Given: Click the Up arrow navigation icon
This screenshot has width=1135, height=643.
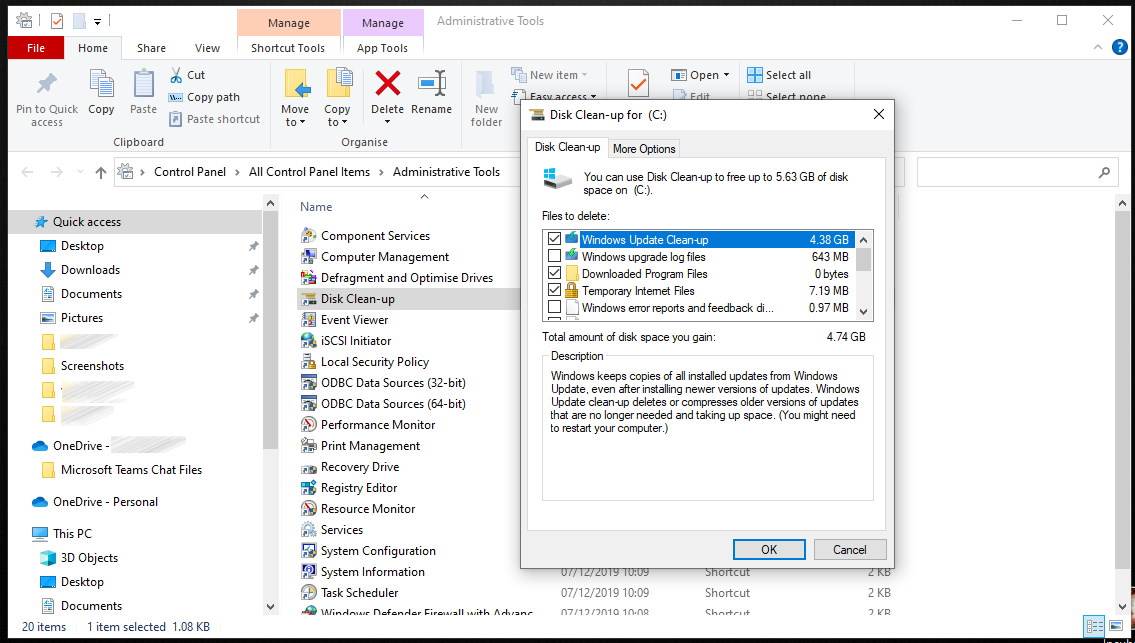Looking at the screenshot, I should pos(100,172).
